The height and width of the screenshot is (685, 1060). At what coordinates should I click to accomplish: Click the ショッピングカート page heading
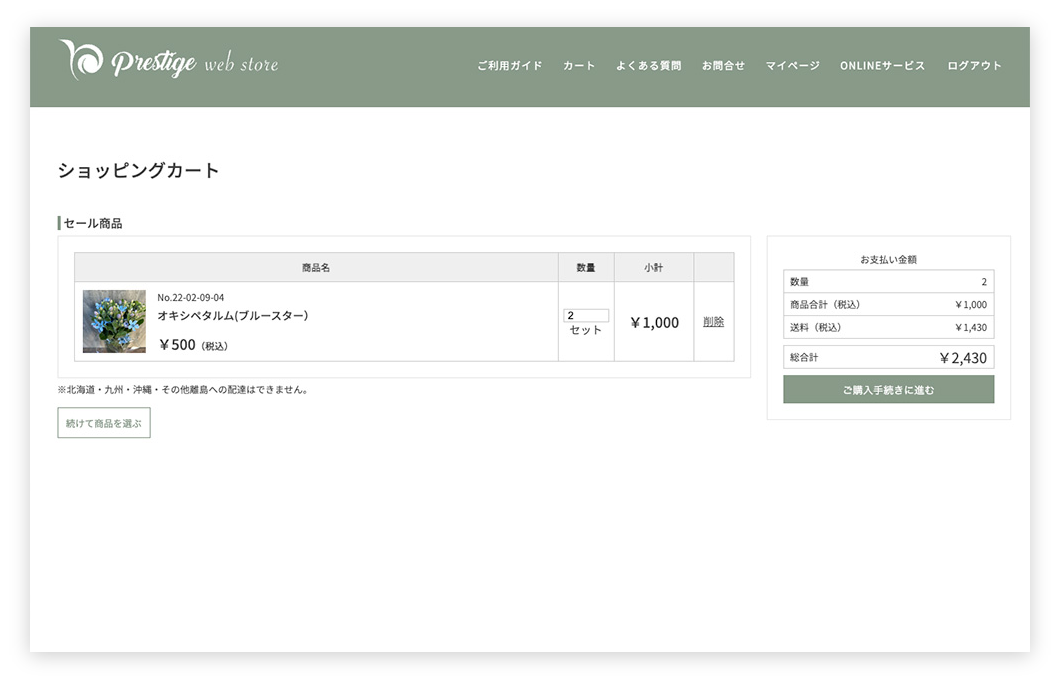pos(138,170)
